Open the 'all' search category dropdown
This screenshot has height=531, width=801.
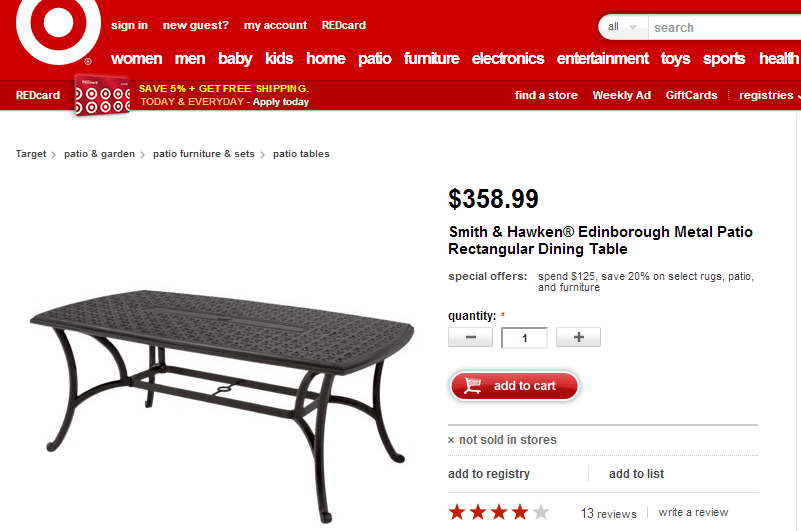click(623, 27)
